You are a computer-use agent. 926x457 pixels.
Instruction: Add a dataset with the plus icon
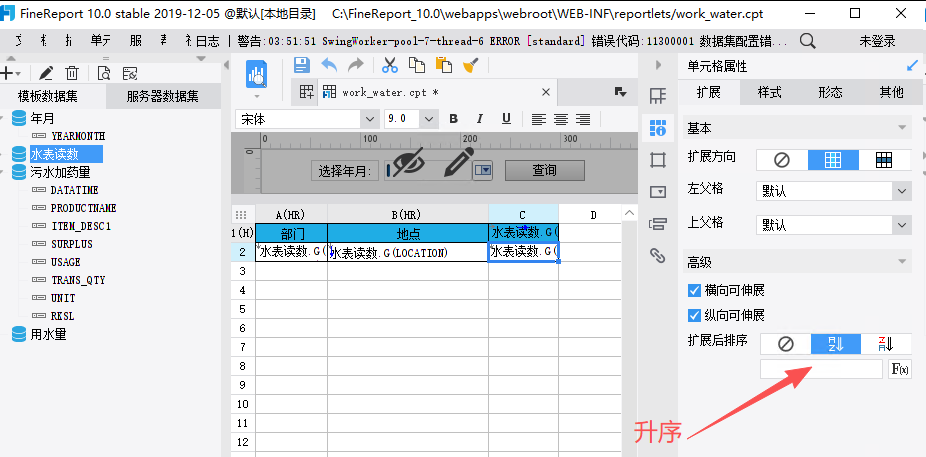[7, 73]
